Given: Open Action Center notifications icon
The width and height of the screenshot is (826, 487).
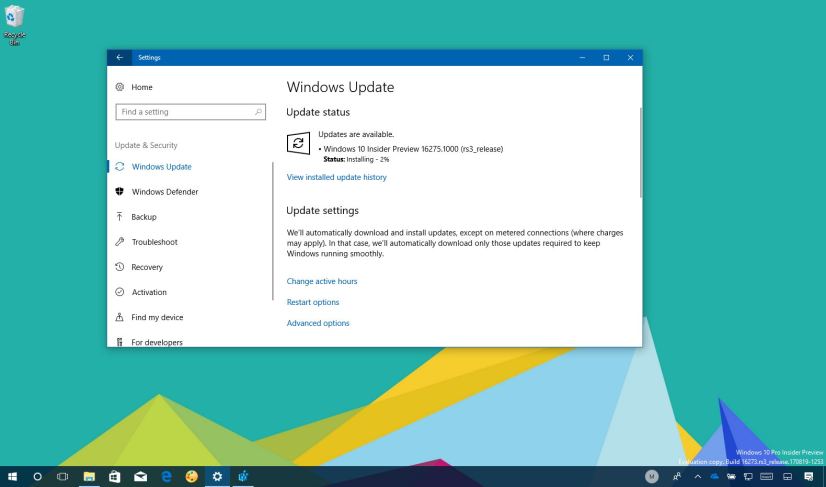Looking at the screenshot, I should point(809,476).
